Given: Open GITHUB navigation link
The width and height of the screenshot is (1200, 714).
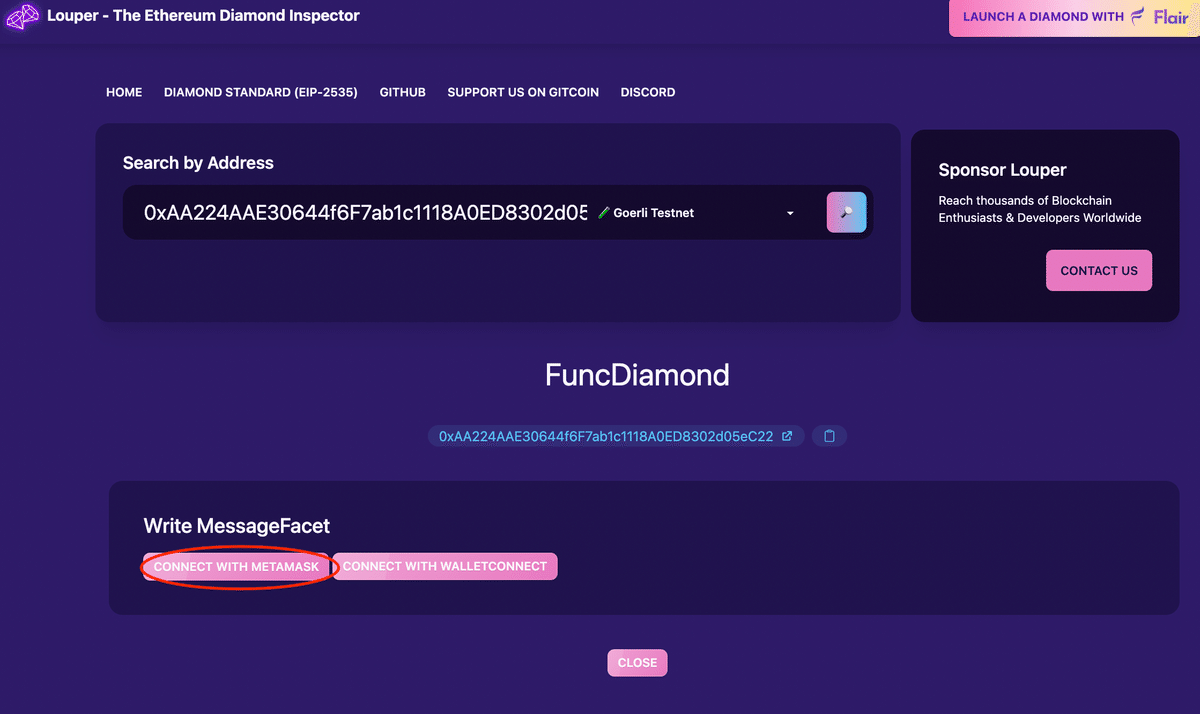Looking at the screenshot, I should [403, 92].
